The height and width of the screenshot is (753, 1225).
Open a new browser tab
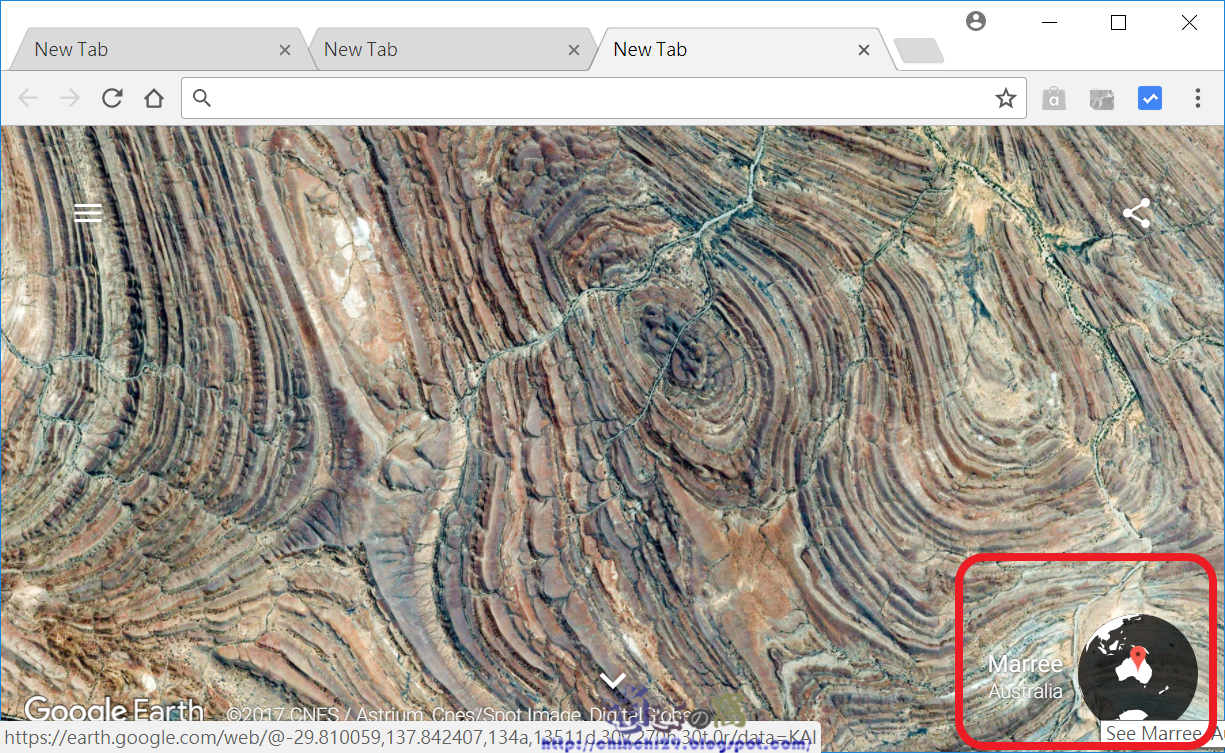pos(919,51)
